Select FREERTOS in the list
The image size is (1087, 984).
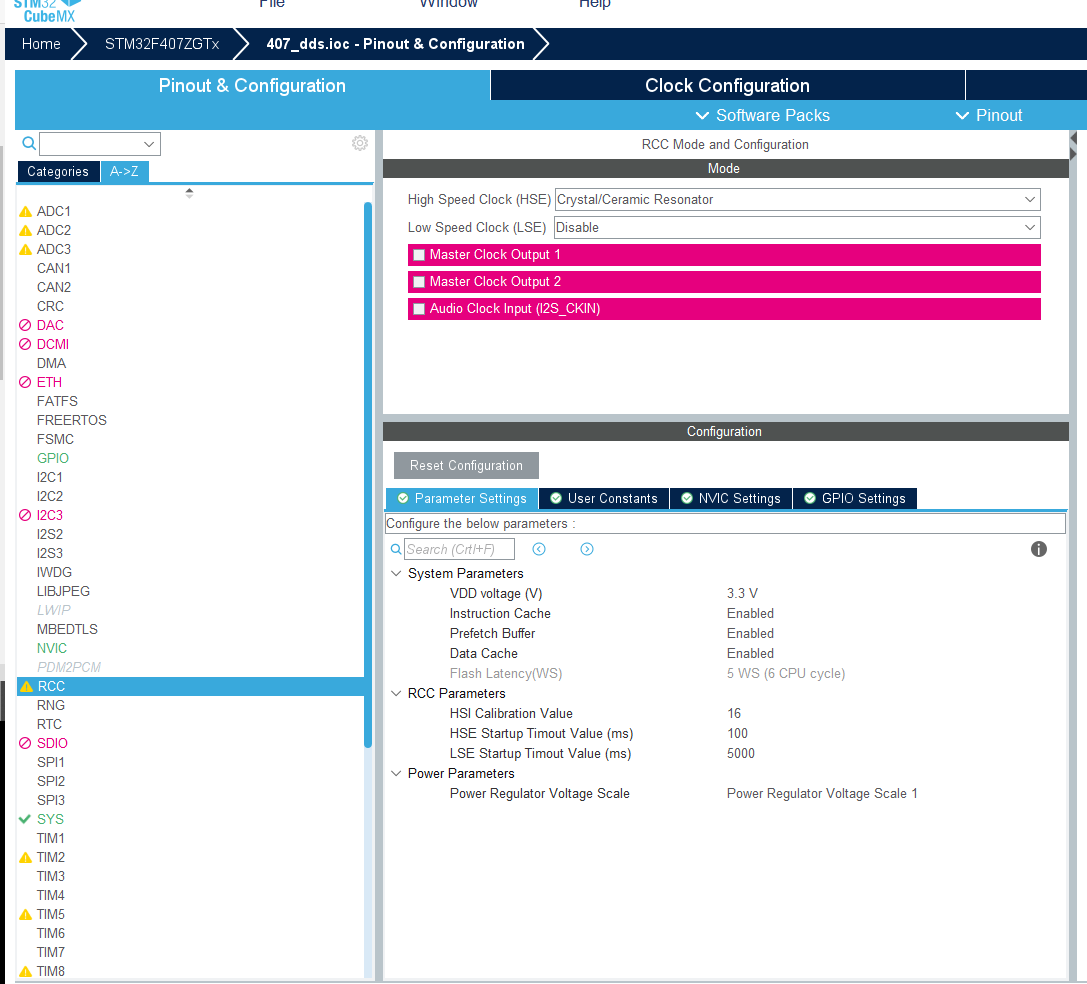point(71,420)
